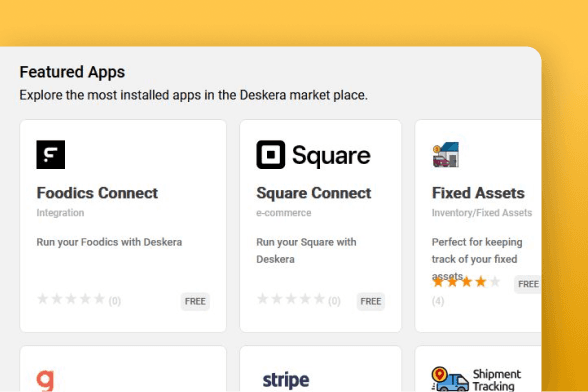Click FREE badge on Square Connect card

click(370, 301)
